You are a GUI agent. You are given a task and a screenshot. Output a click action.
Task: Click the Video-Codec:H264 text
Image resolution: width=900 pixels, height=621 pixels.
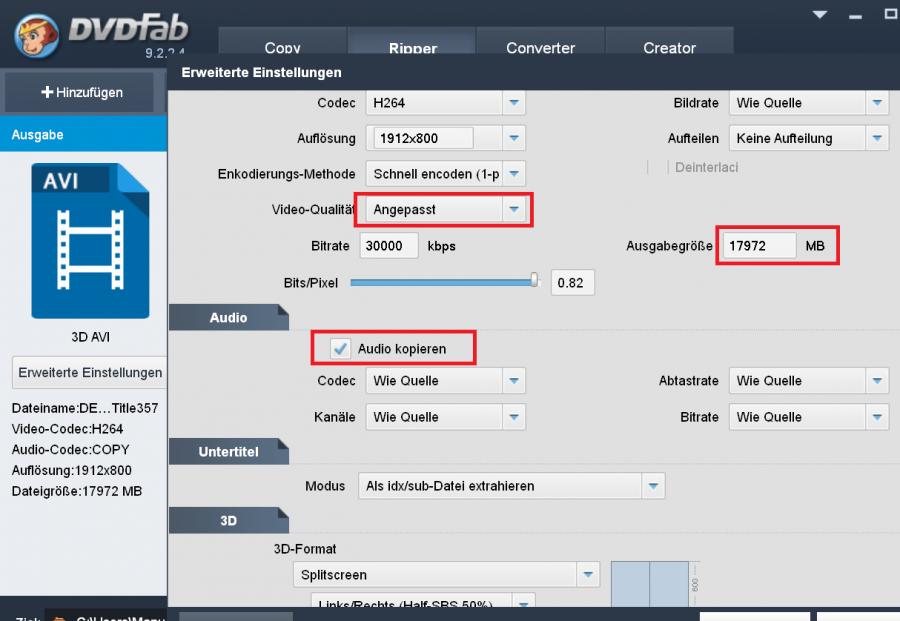click(67, 429)
